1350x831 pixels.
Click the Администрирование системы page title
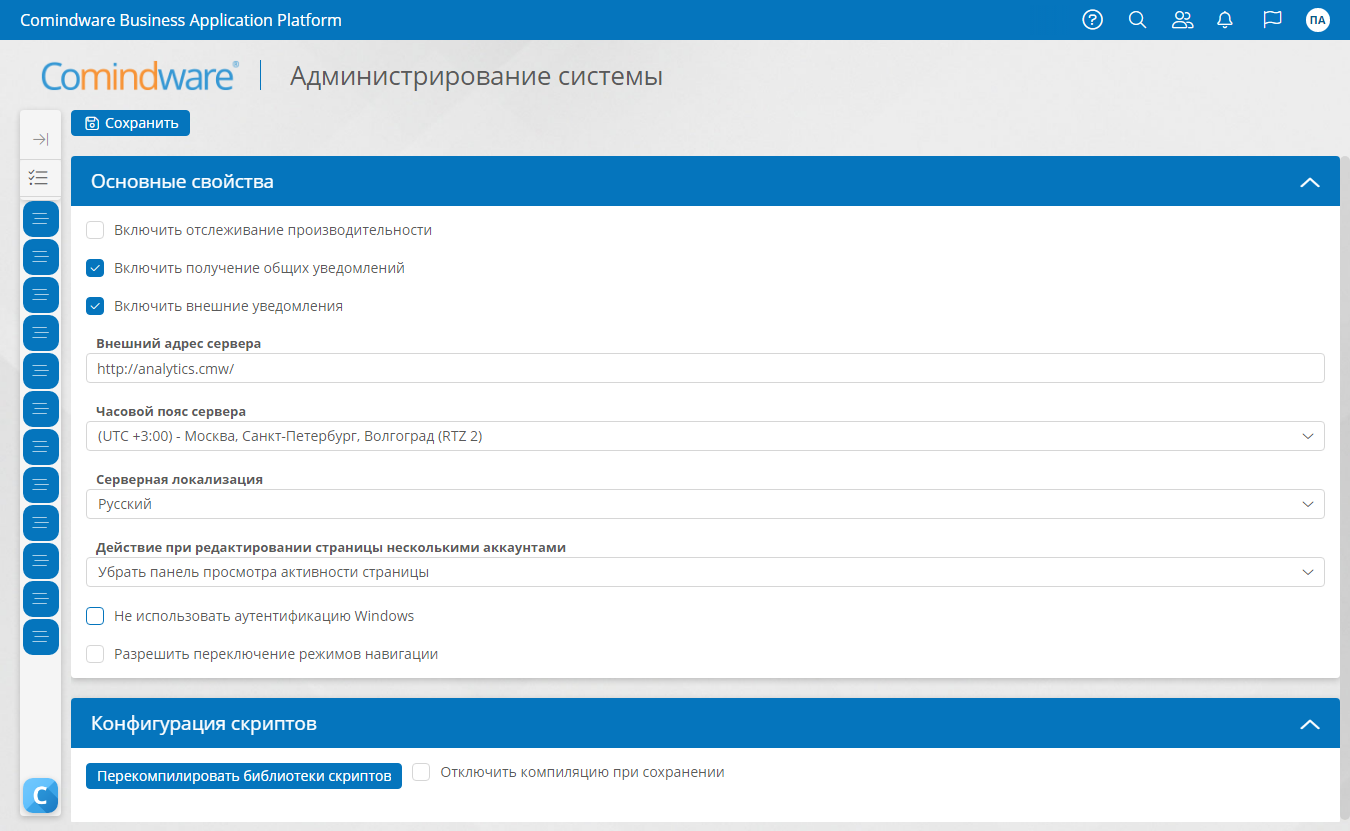(476, 76)
